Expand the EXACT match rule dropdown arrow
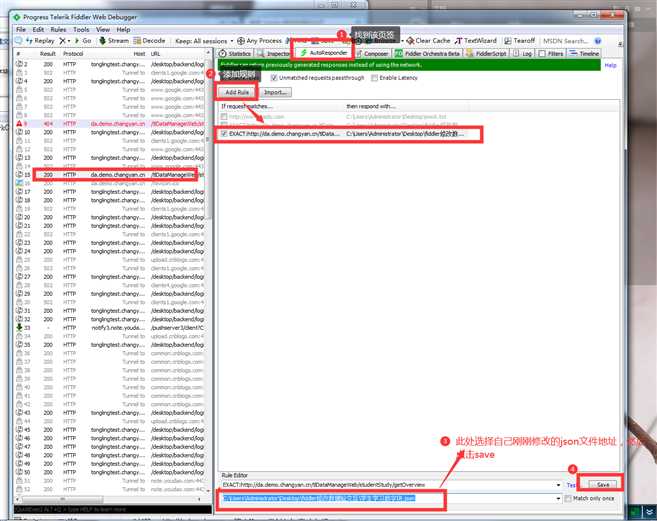This screenshot has width=657, height=521. [558, 485]
